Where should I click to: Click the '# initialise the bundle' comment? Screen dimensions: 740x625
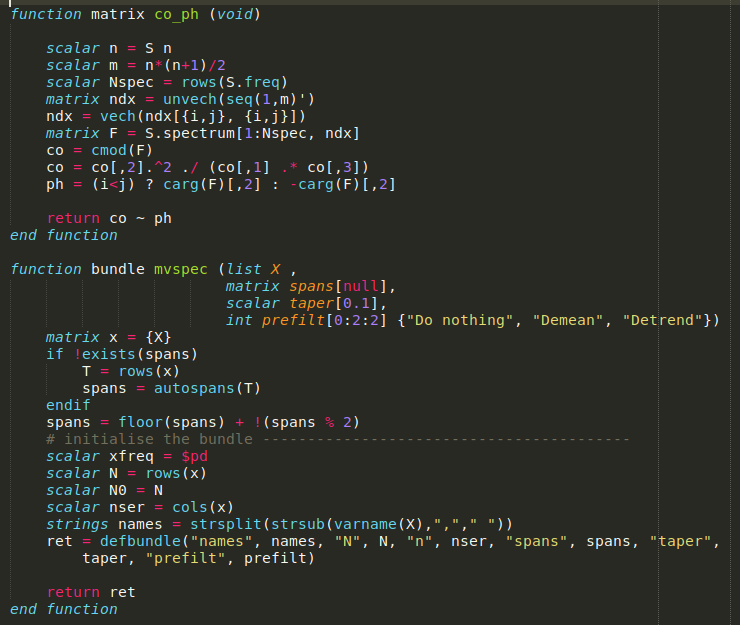[x=149, y=439]
